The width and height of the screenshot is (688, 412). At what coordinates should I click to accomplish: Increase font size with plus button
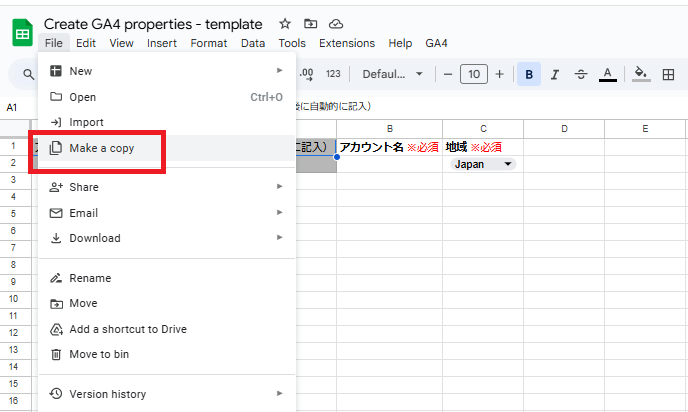point(499,74)
